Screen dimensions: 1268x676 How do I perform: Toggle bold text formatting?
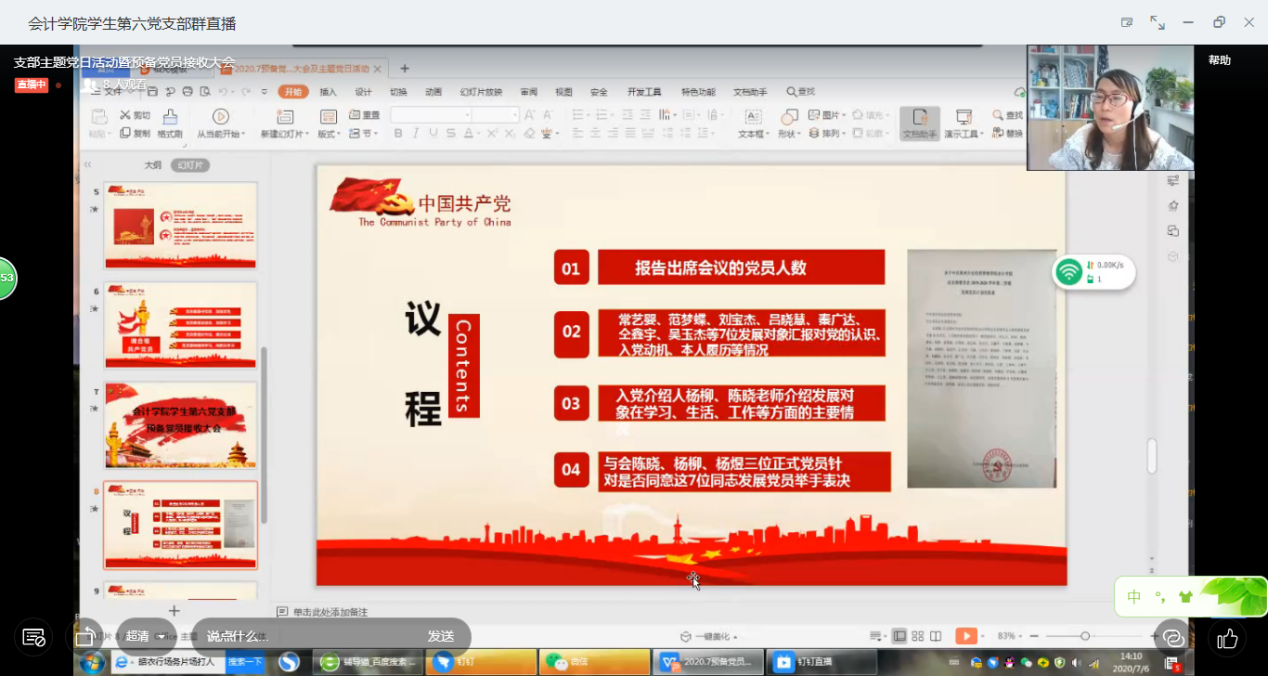point(398,134)
